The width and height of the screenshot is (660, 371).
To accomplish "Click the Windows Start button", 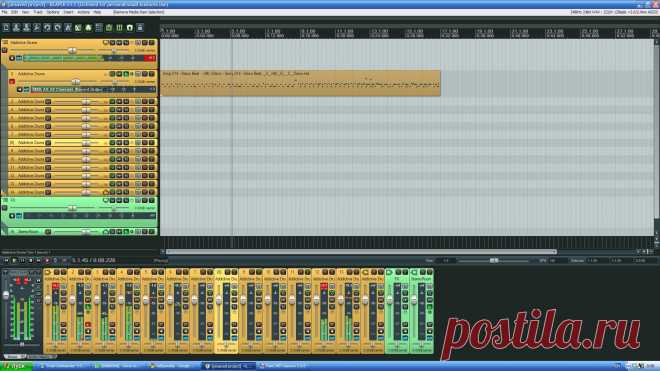I will click(x=16, y=366).
